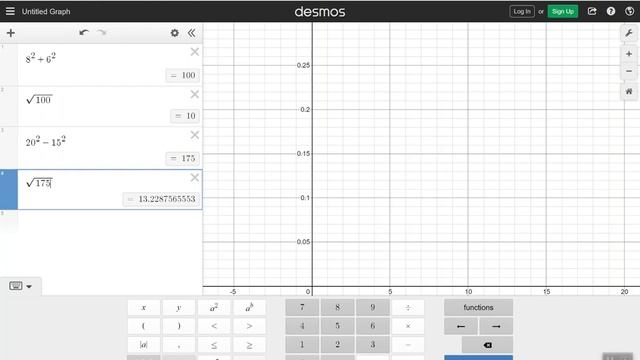Image resolution: width=640 pixels, height=360 pixels.
Task: Click the empty expression row five
Action: click(x=109, y=222)
